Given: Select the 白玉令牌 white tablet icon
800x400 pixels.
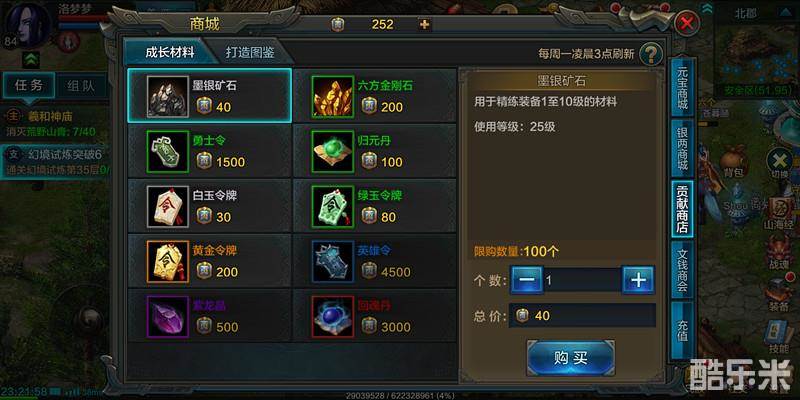Looking at the screenshot, I should [168, 207].
